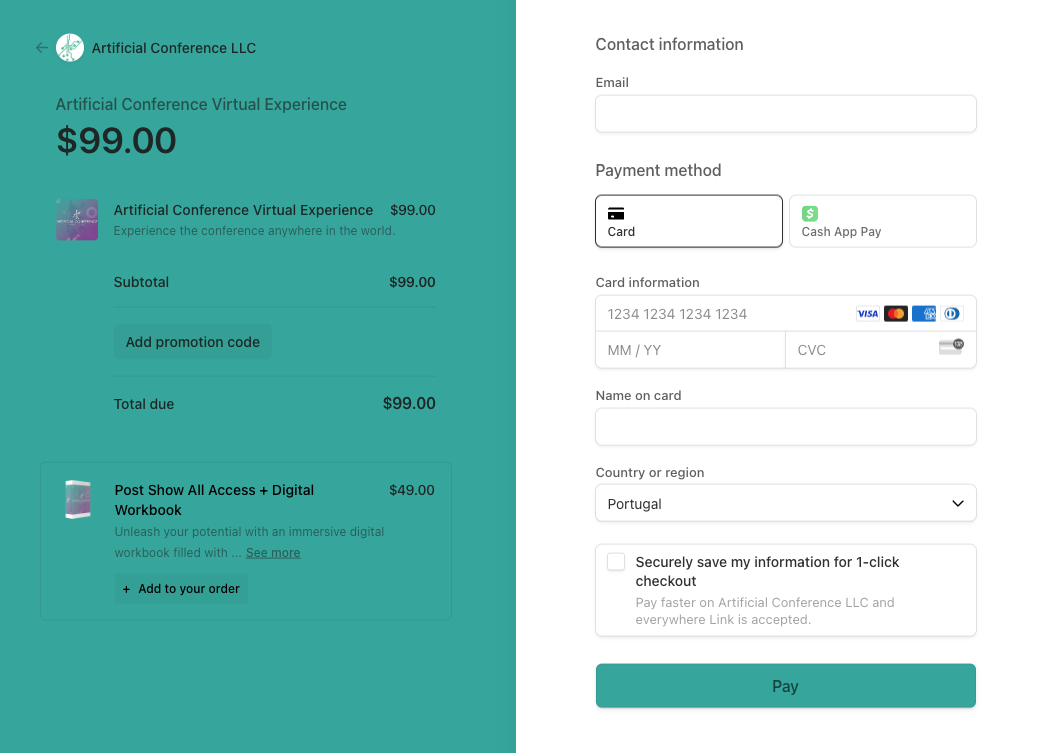Switch to Cash App Pay method
Image resolution: width=1052 pixels, height=753 pixels.
[x=882, y=221]
